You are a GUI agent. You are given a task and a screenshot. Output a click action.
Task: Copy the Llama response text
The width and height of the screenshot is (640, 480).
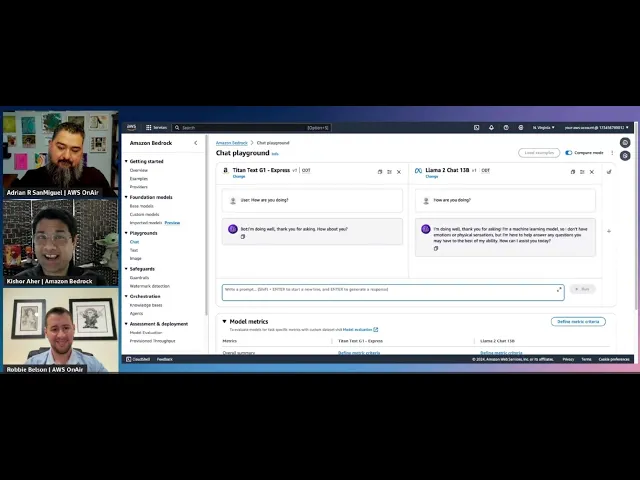point(436,248)
